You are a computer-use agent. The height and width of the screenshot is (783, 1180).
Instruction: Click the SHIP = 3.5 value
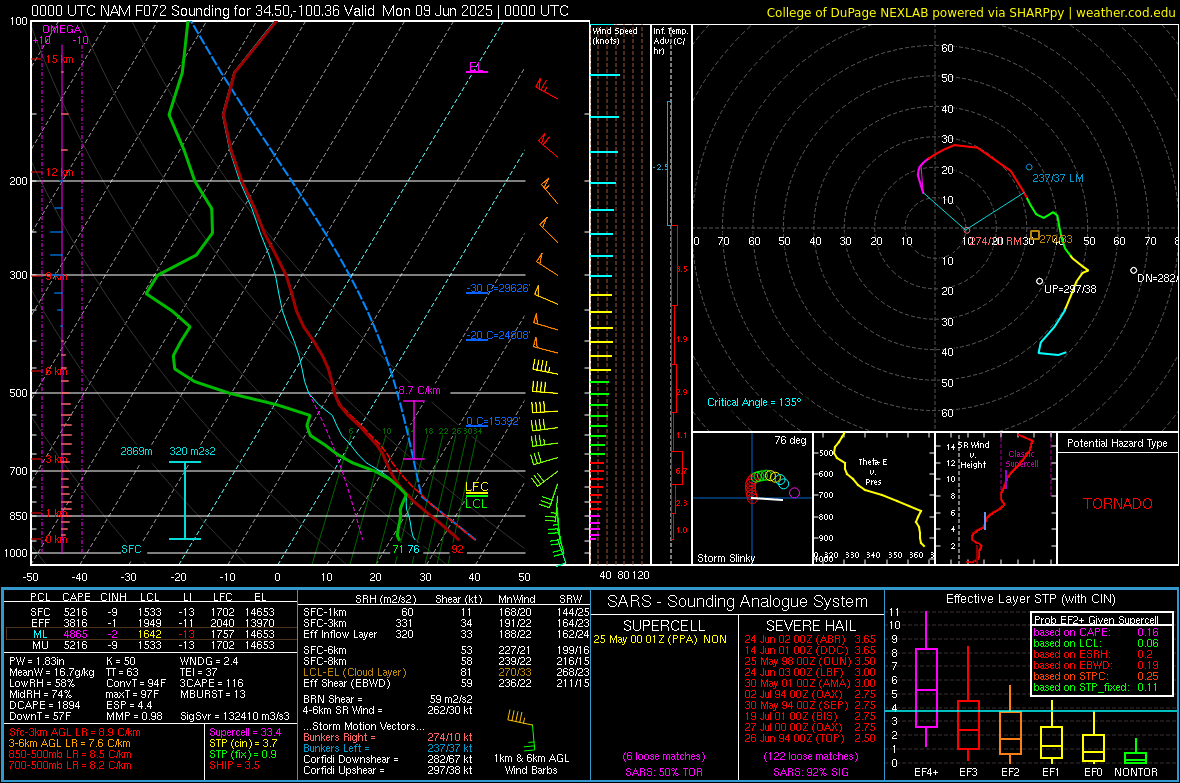(234, 765)
